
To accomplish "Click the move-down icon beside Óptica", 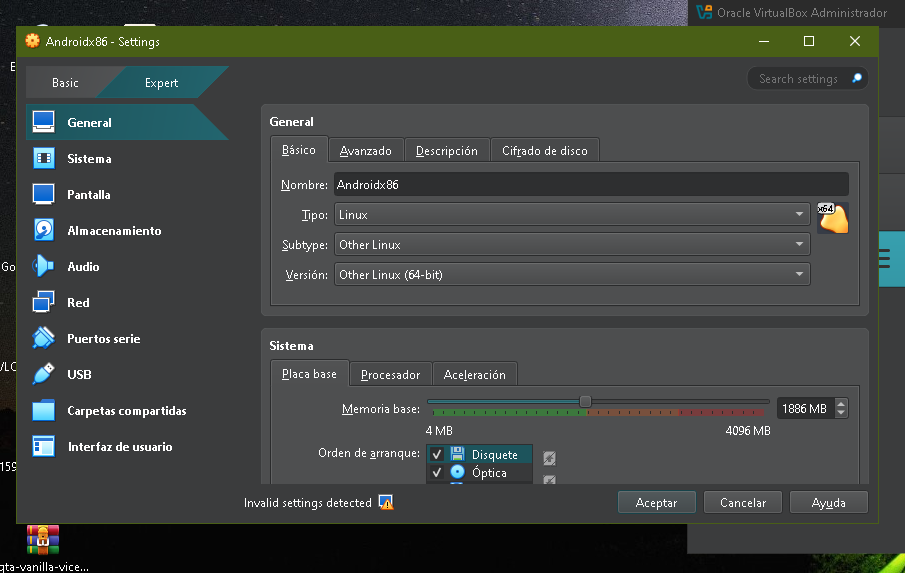I will [549, 479].
